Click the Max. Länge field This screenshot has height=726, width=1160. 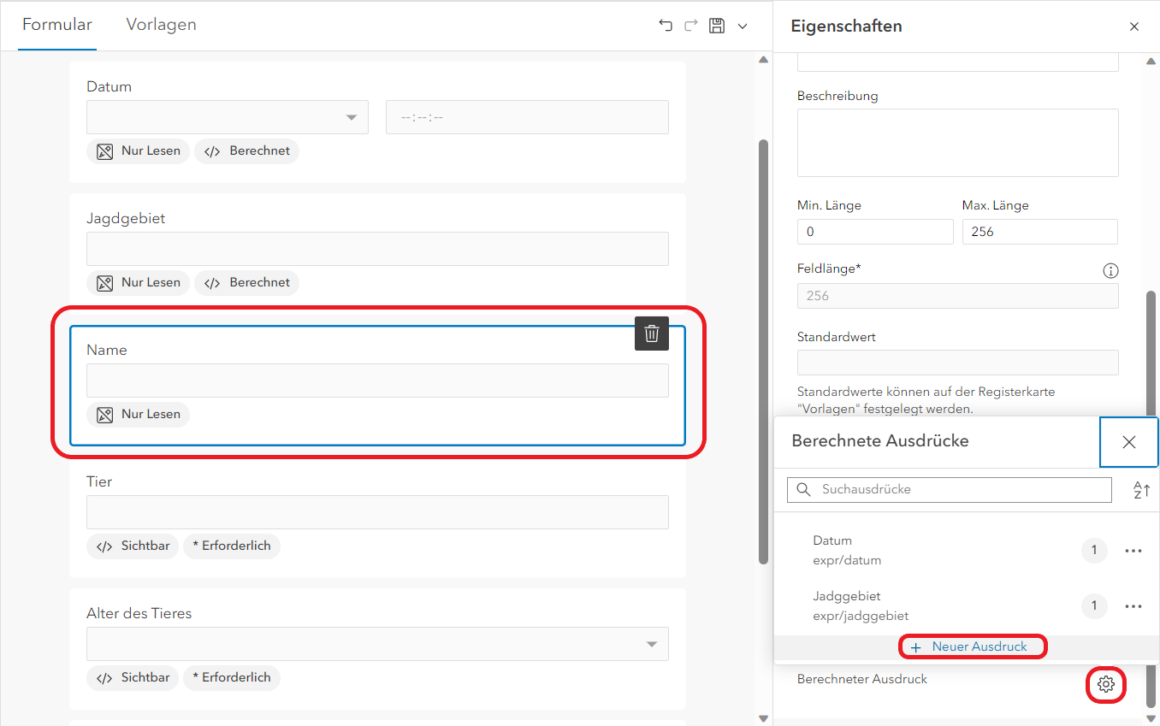[1039, 232]
